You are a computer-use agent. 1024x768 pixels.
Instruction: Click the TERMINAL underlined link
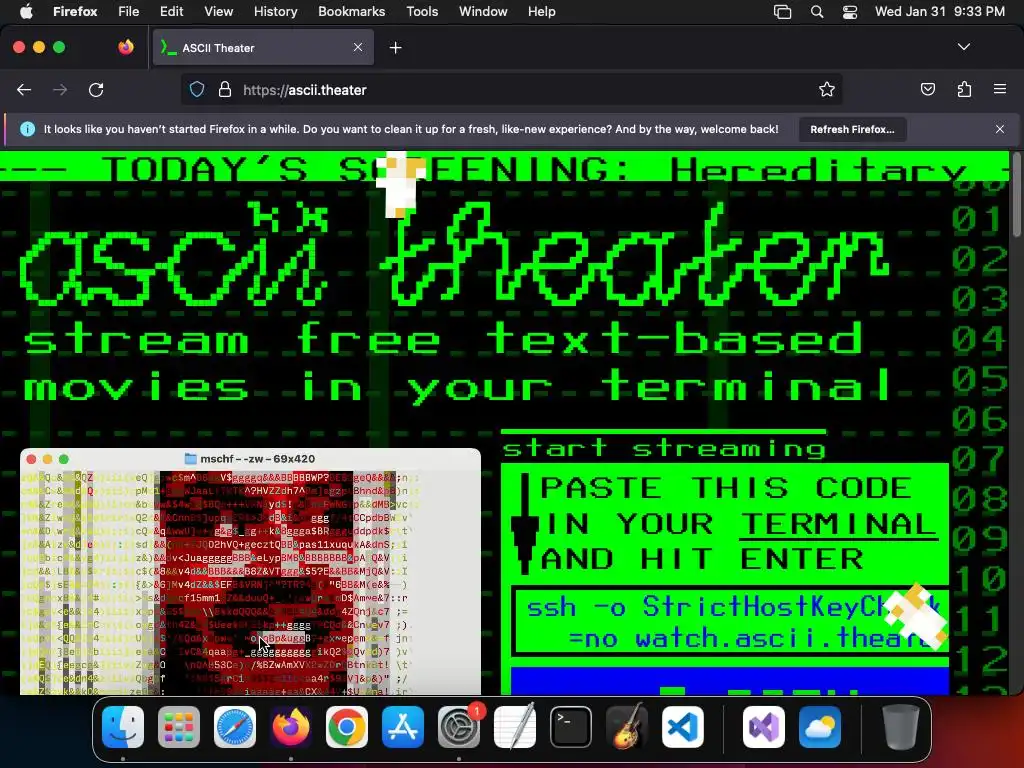tap(839, 524)
